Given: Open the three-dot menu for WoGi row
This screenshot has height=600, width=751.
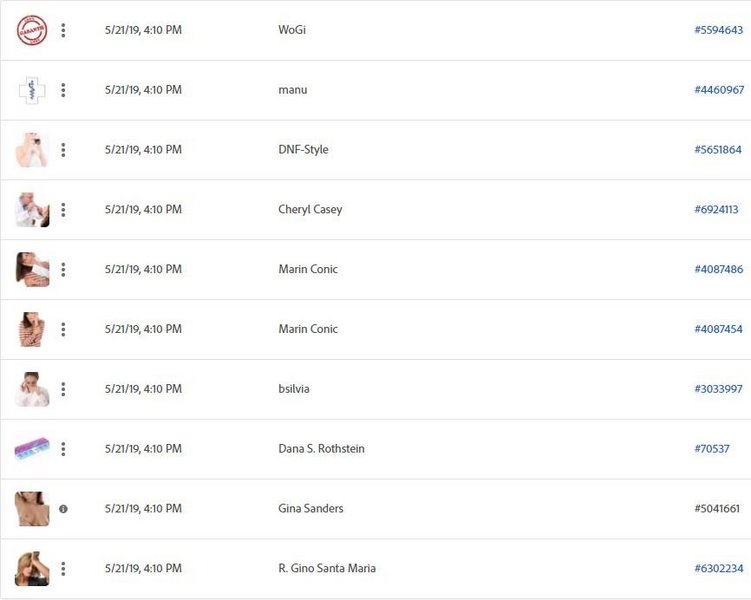Looking at the screenshot, I should [63, 30].
